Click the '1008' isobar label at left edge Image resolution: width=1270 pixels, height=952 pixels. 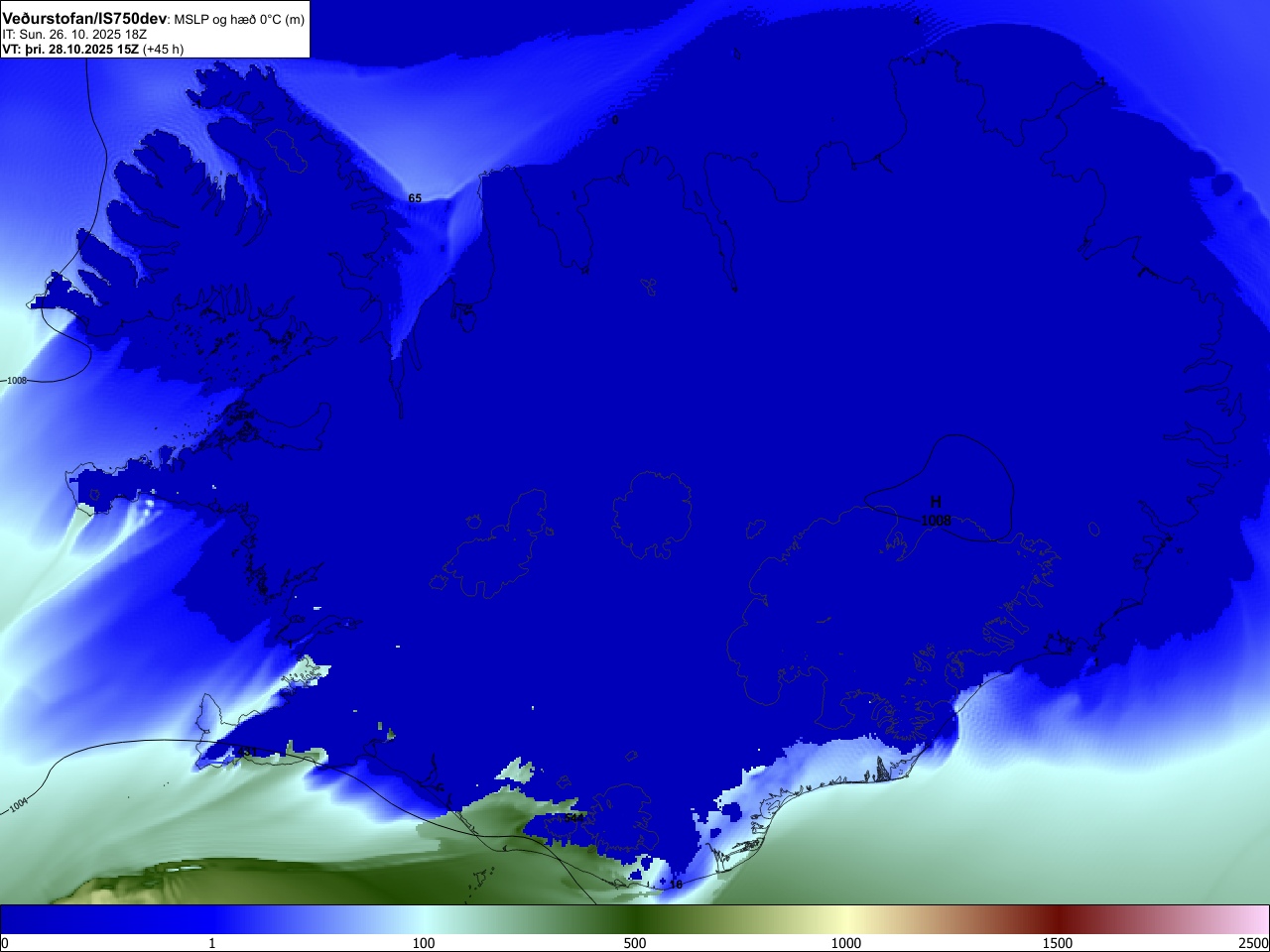coord(16,381)
